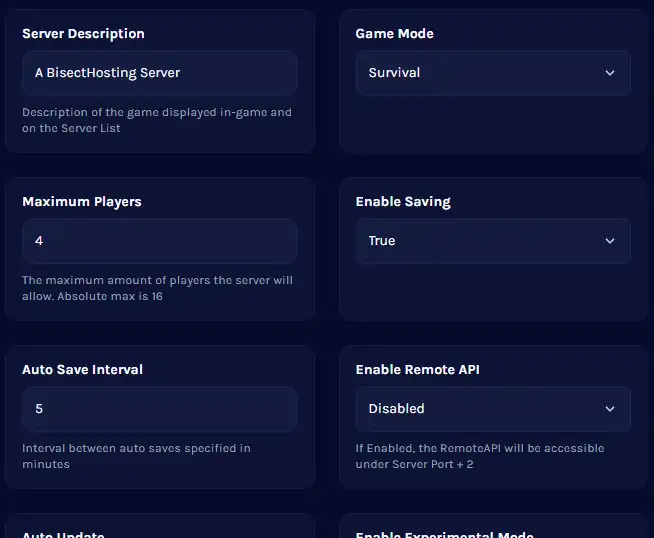Click the Server Description text field
The image size is (654, 538).
[159, 73]
